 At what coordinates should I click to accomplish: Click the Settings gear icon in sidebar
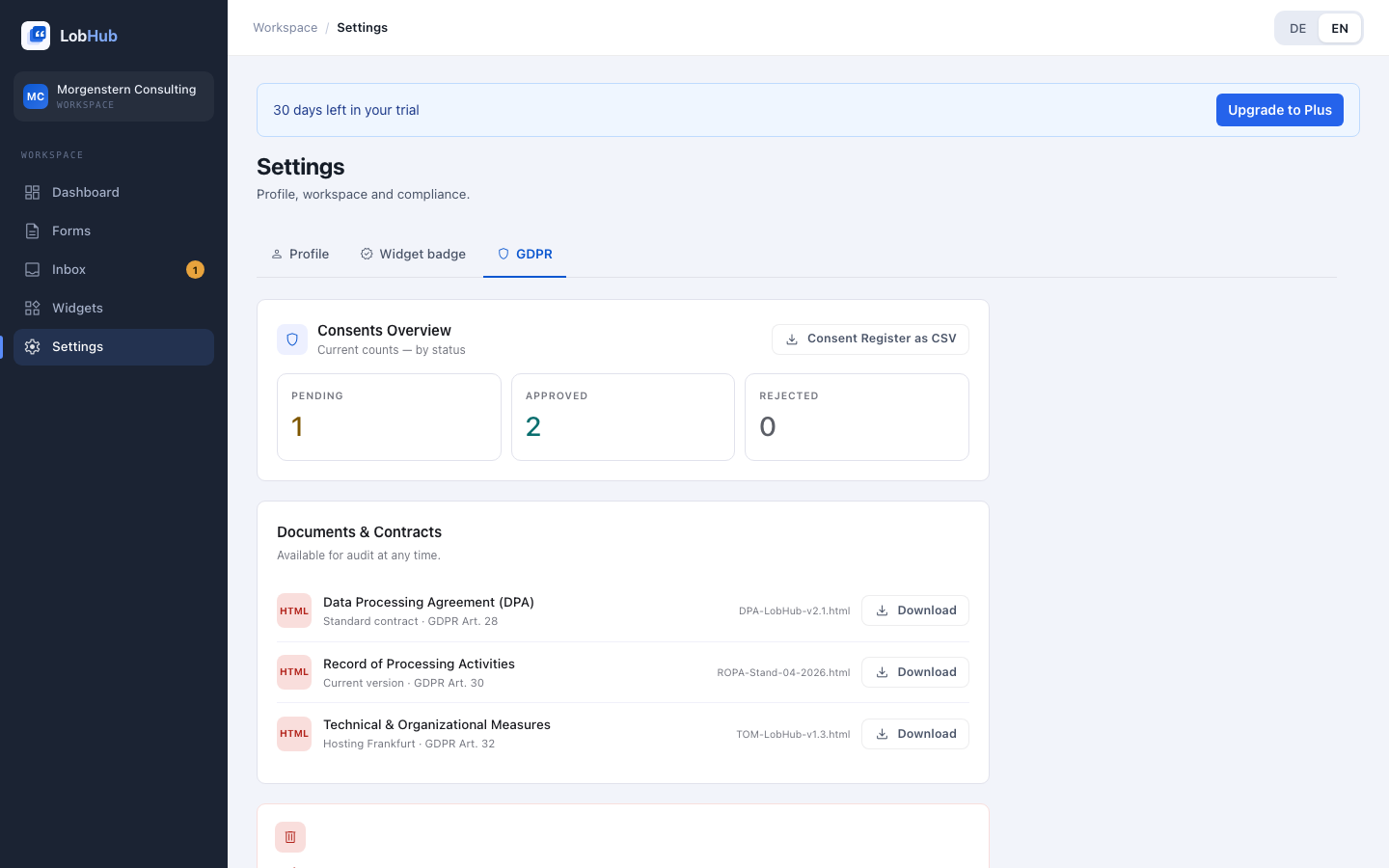point(33,347)
